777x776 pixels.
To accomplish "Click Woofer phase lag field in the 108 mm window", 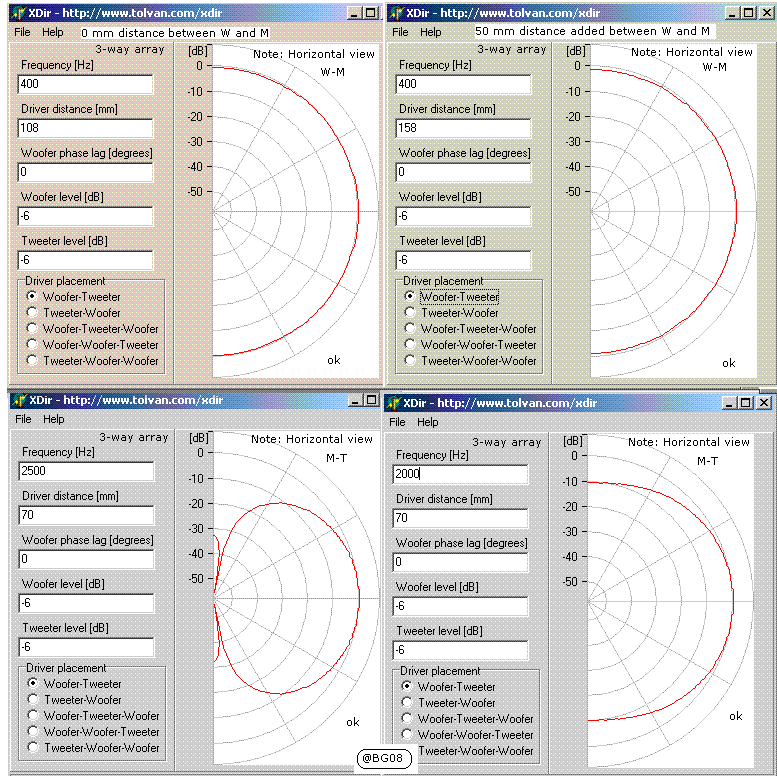I will coord(85,172).
